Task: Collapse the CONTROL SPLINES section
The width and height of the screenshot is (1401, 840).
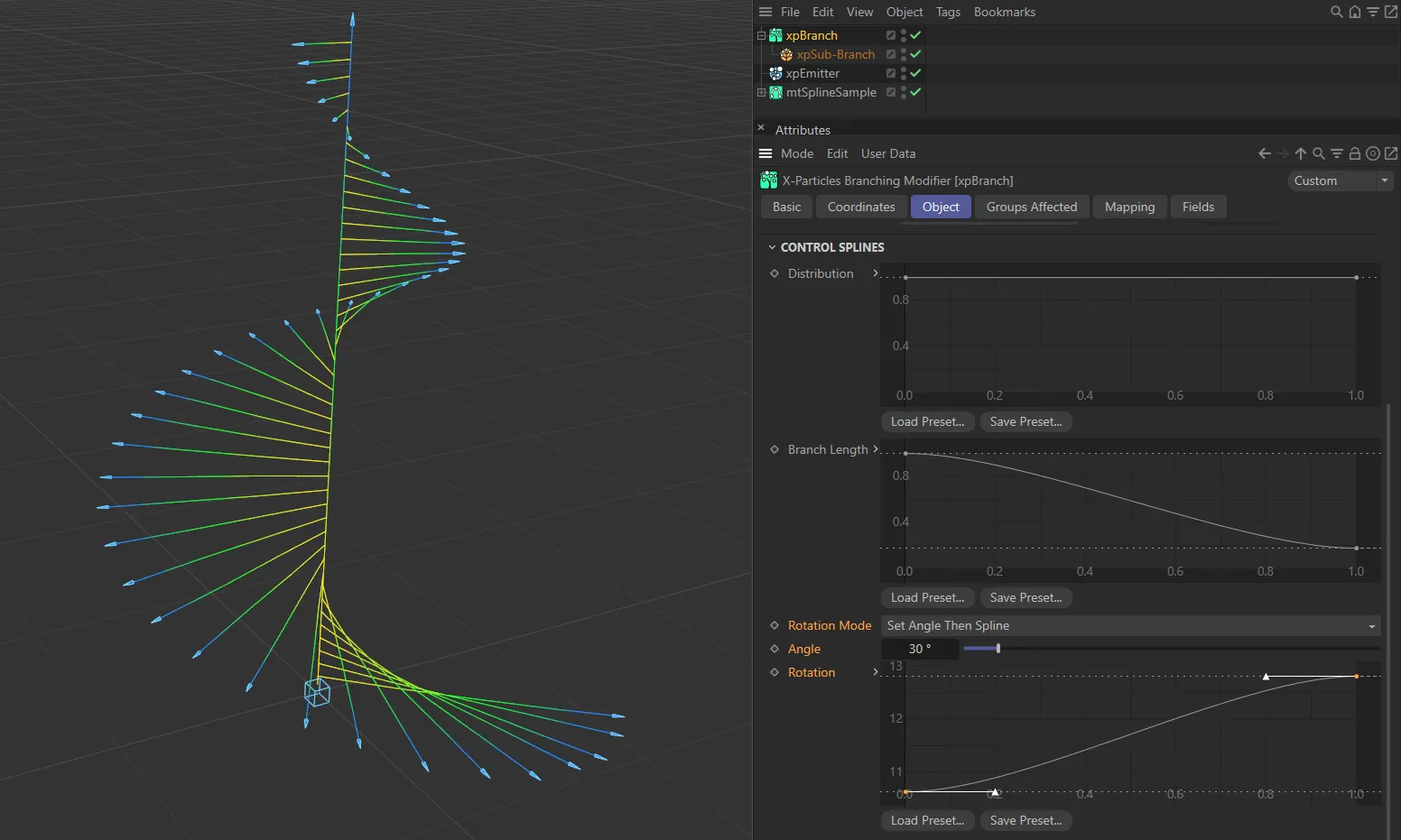Action: [773, 246]
